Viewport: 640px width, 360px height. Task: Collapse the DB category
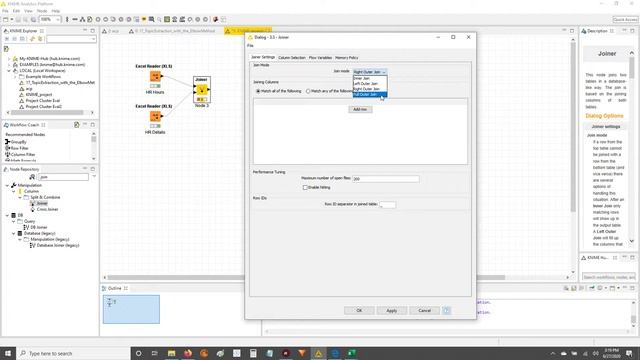pyautogui.click(x=7, y=216)
